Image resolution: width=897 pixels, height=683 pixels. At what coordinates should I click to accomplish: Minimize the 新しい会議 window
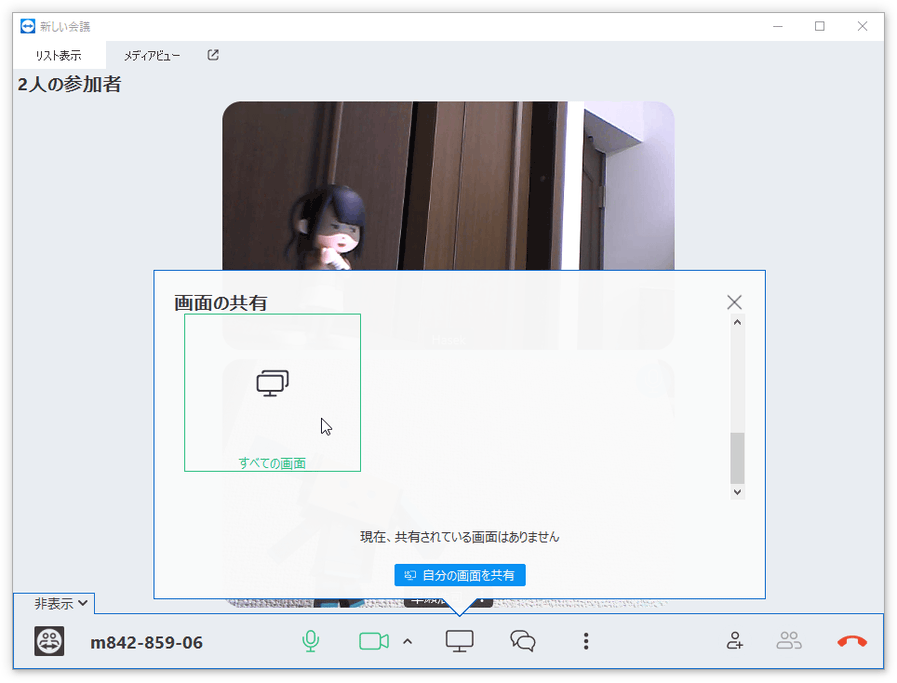pyautogui.click(x=777, y=26)
